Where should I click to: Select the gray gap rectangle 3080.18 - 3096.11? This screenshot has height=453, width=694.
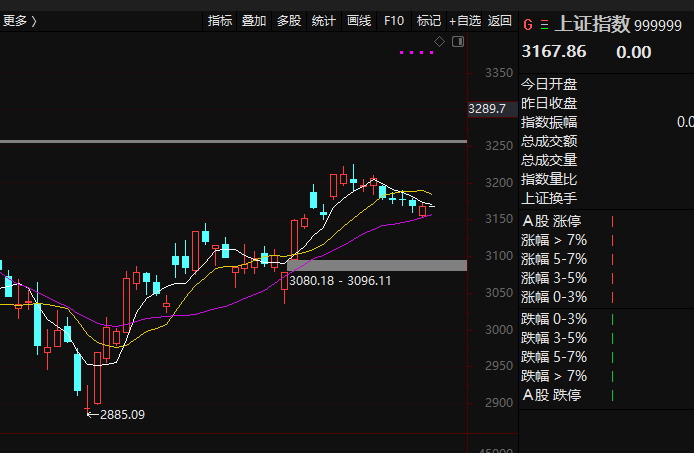[377, 265]
